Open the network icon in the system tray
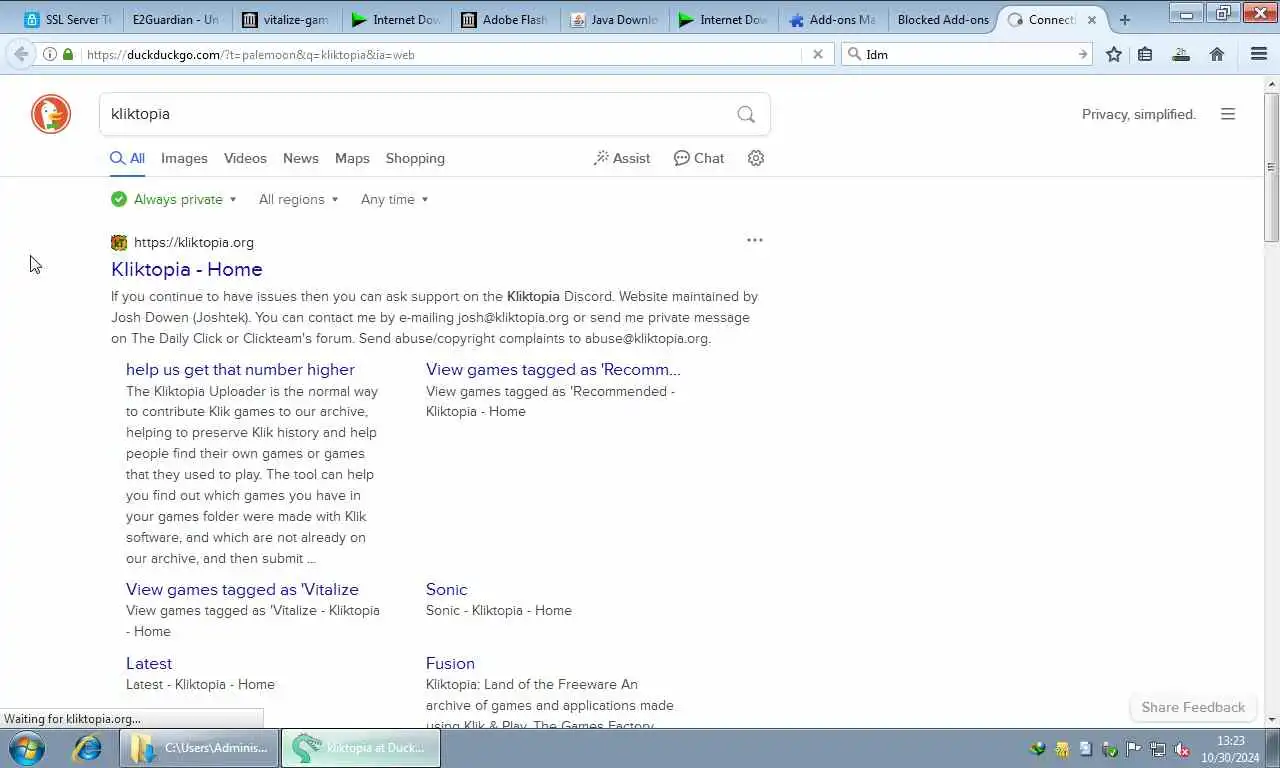This screenshot has width=1280, height=768. click(x=1157, y=749)
